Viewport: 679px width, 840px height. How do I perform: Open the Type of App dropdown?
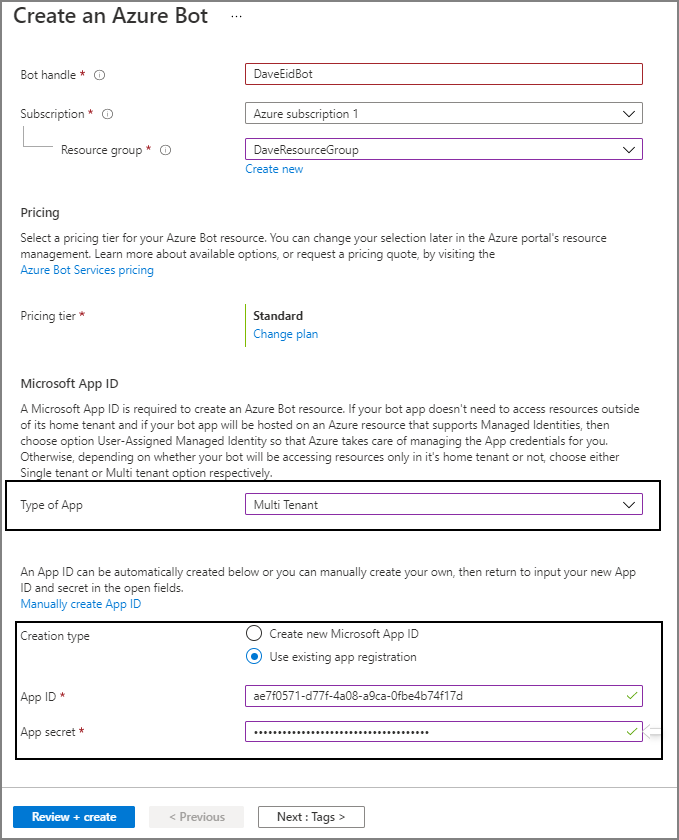pos(629,504)
